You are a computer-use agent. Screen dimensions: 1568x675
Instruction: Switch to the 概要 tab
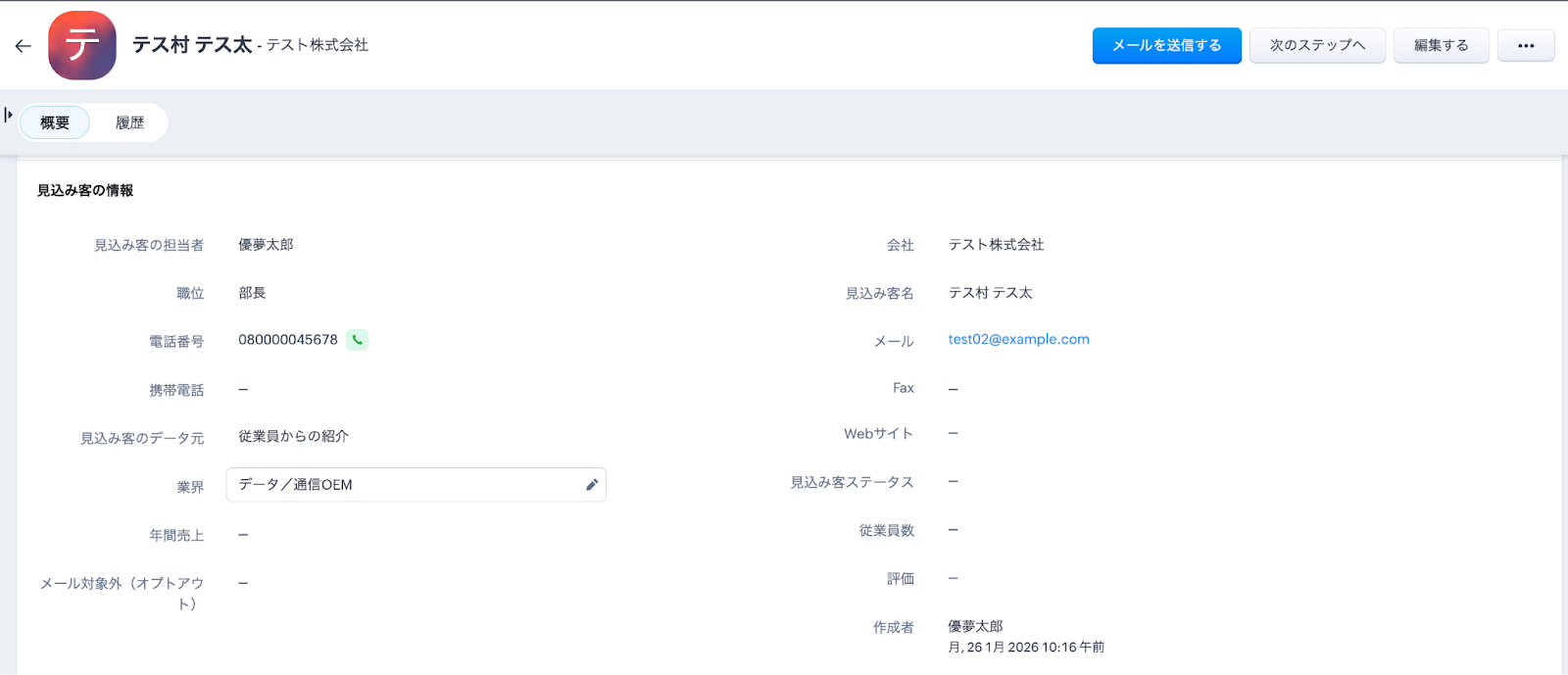(55, 122)
